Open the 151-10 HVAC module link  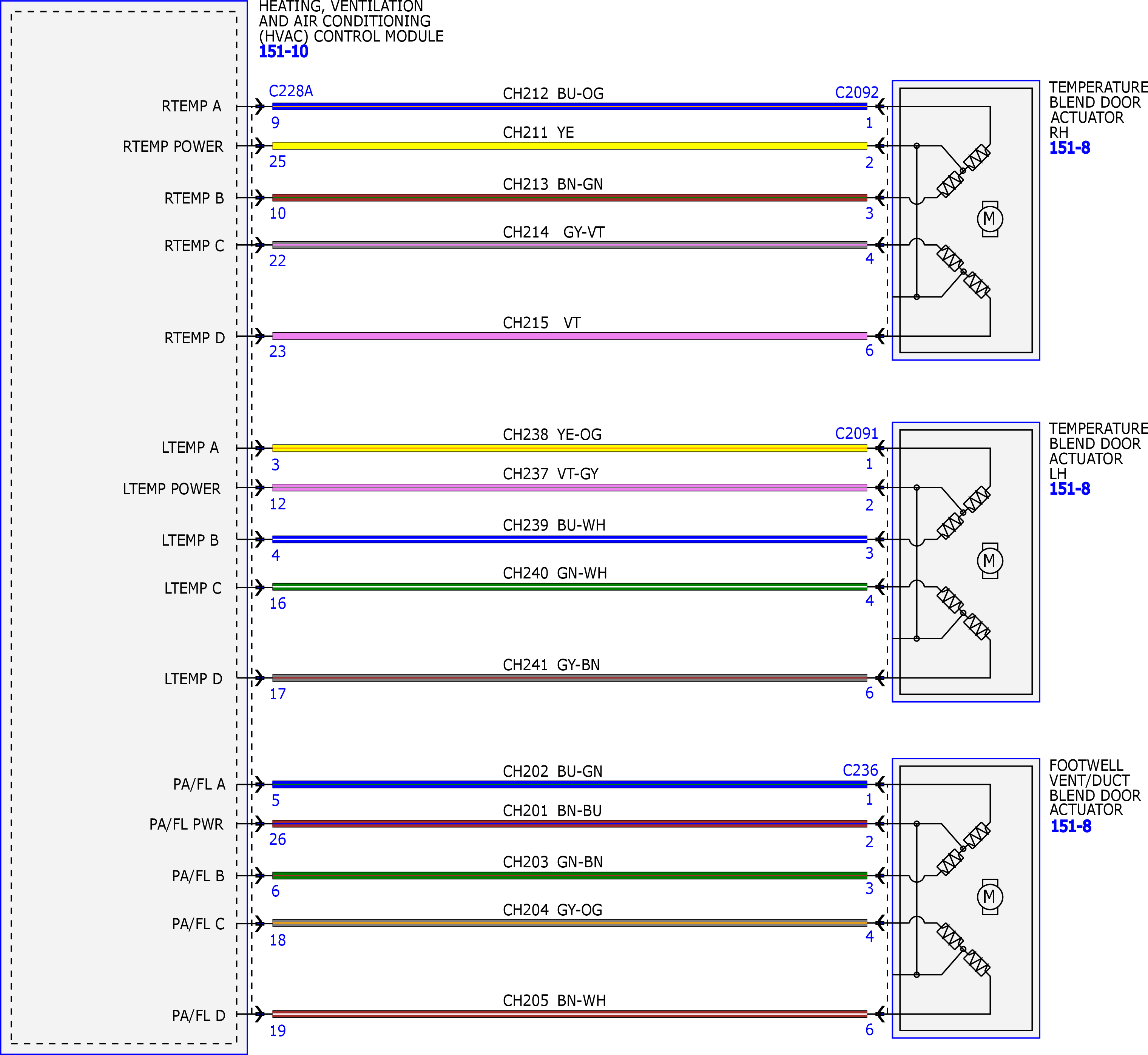(284, 51)
